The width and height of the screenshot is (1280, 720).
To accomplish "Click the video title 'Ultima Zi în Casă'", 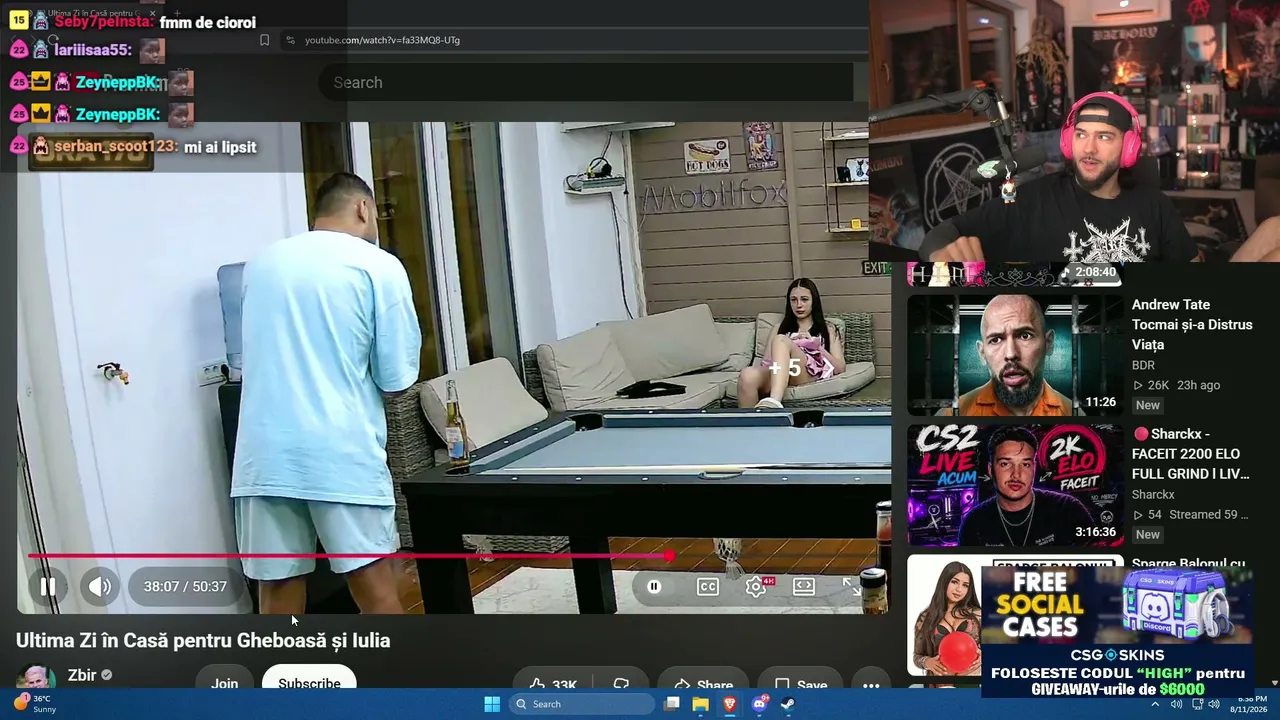I will [x=203, y=640].
